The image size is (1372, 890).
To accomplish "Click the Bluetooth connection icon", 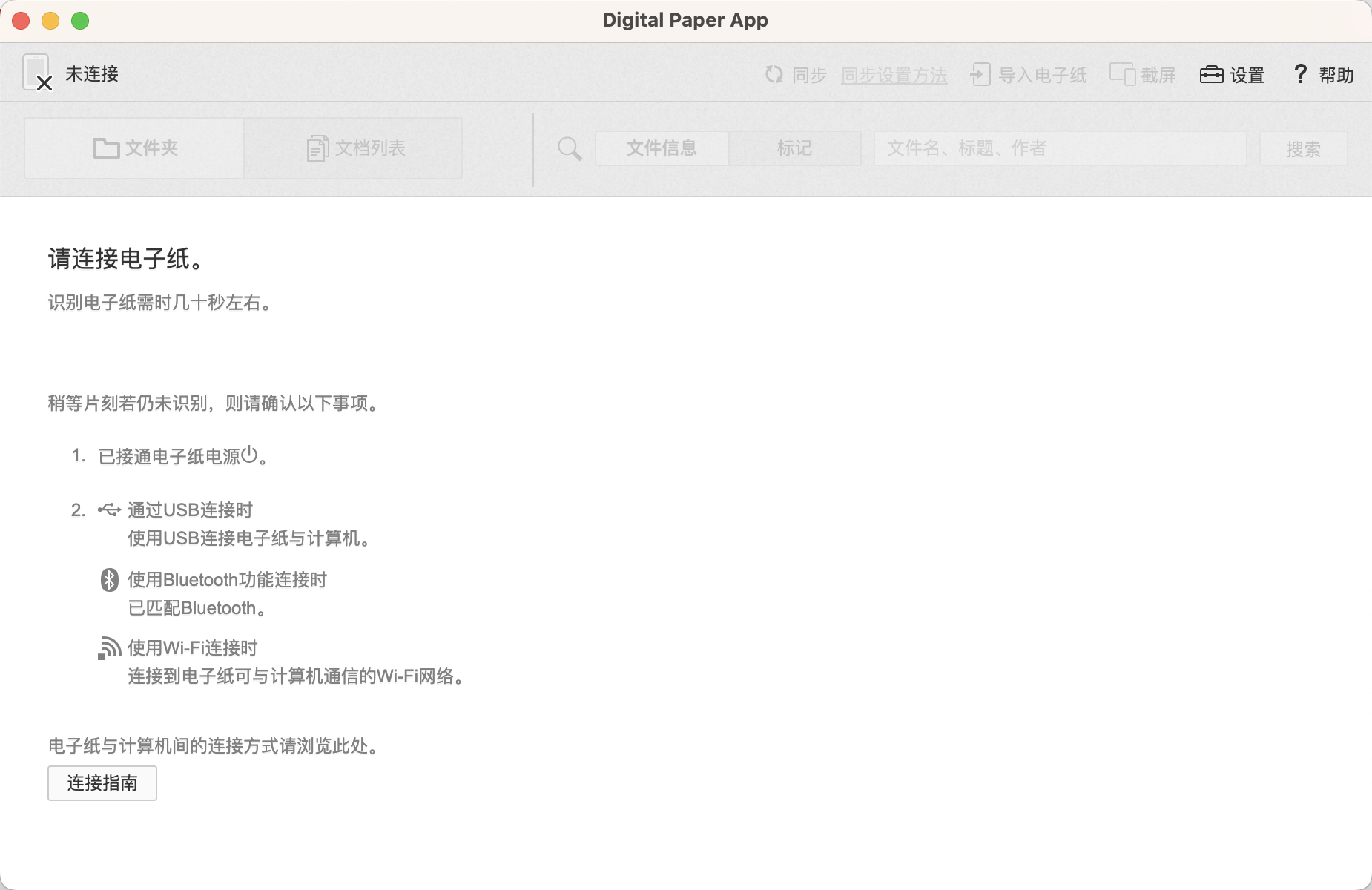I will 109,579.
